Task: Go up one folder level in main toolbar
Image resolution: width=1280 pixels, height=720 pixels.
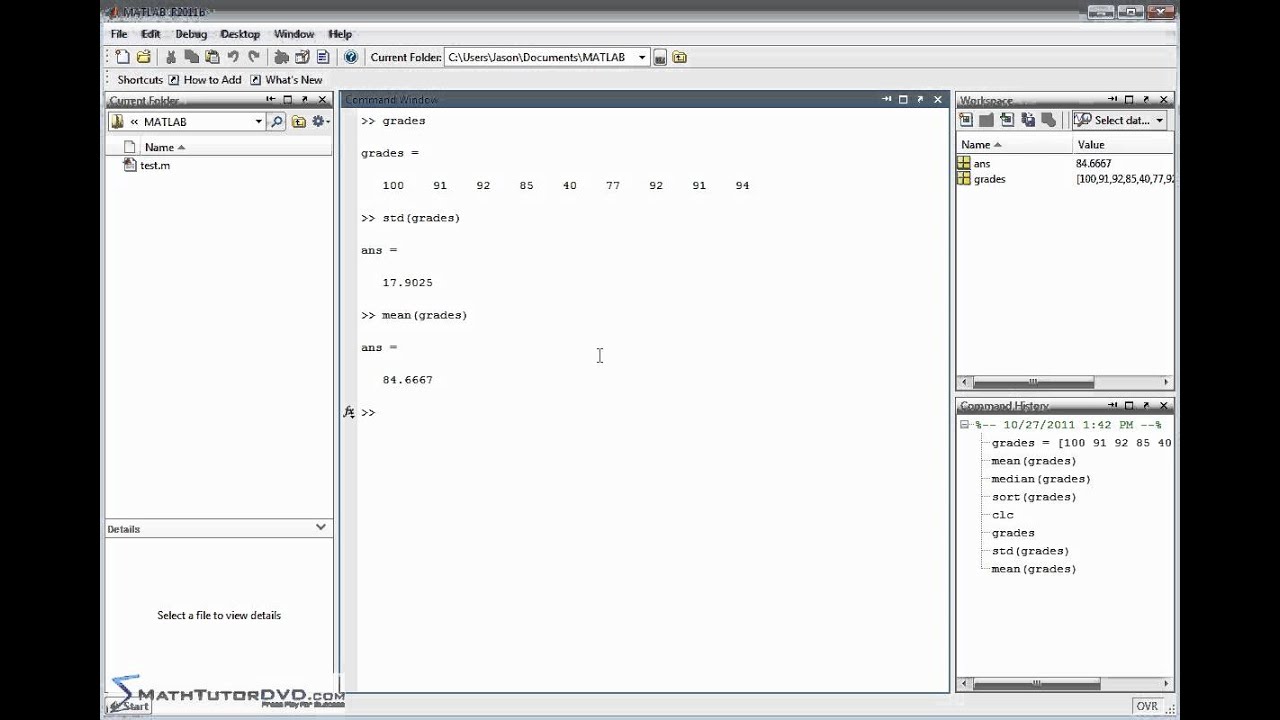Action: coord(680,58)
